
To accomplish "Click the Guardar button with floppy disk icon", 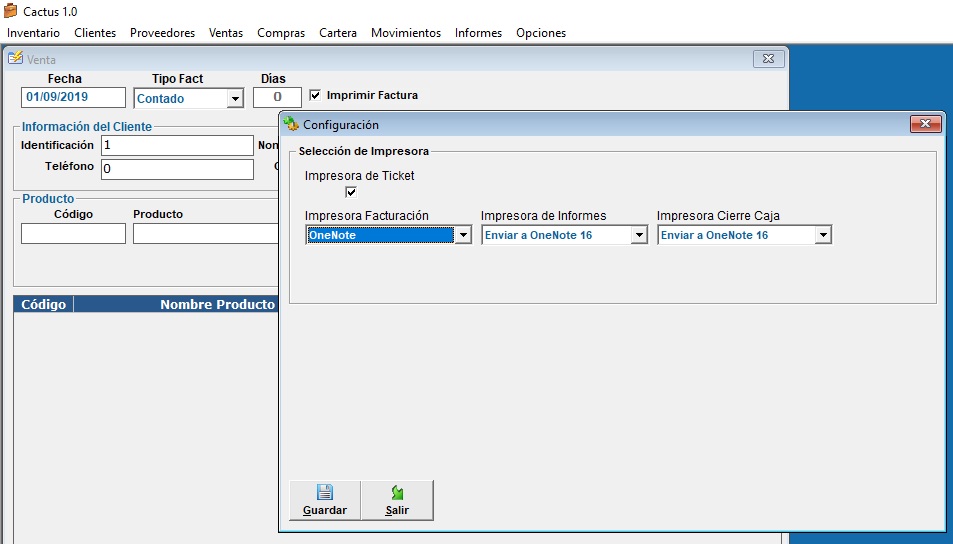I will (x=324, y=500).
